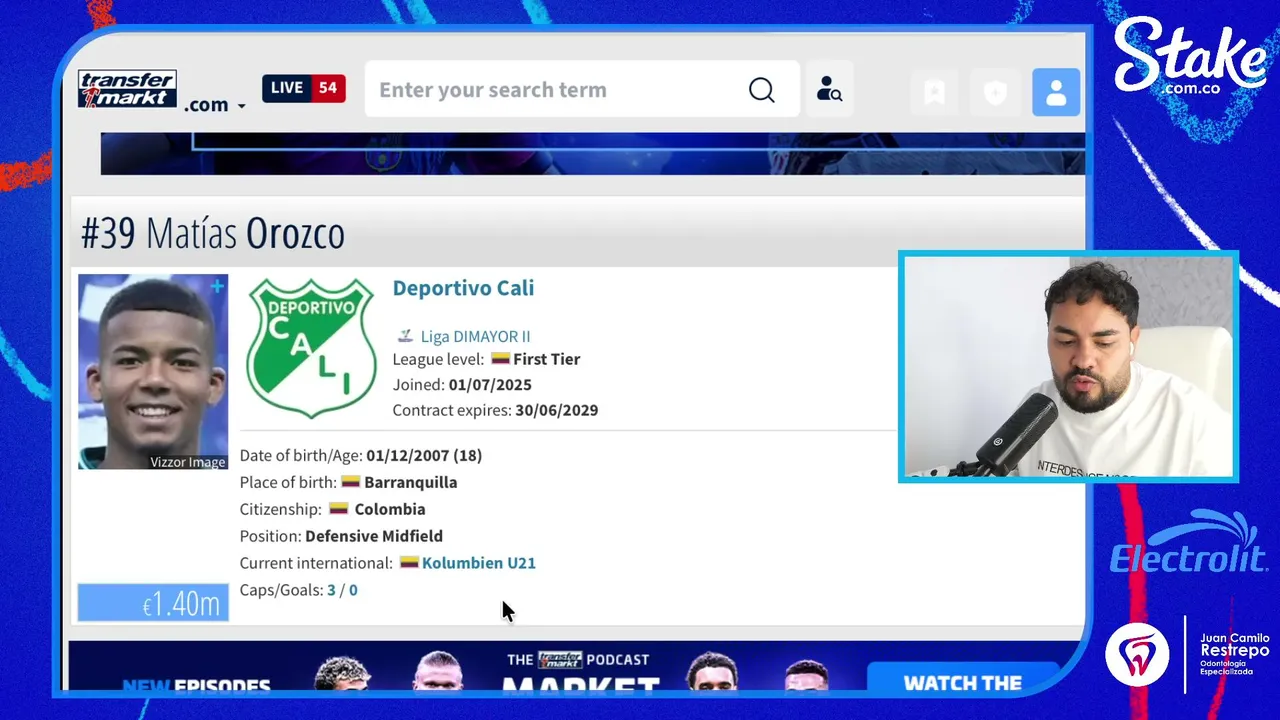The height and width of the screenshot is (720, 1280).
Task: Focus the 'Enter your search term' field
Action: (555, 90)
